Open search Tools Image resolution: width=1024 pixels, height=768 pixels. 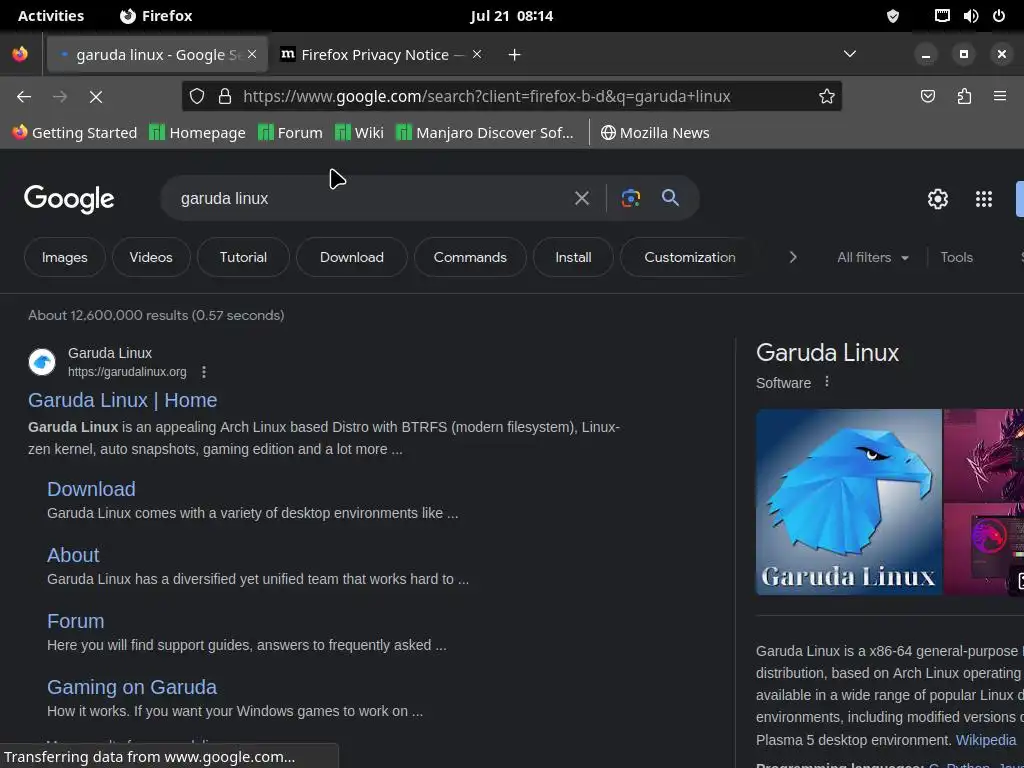956,257
